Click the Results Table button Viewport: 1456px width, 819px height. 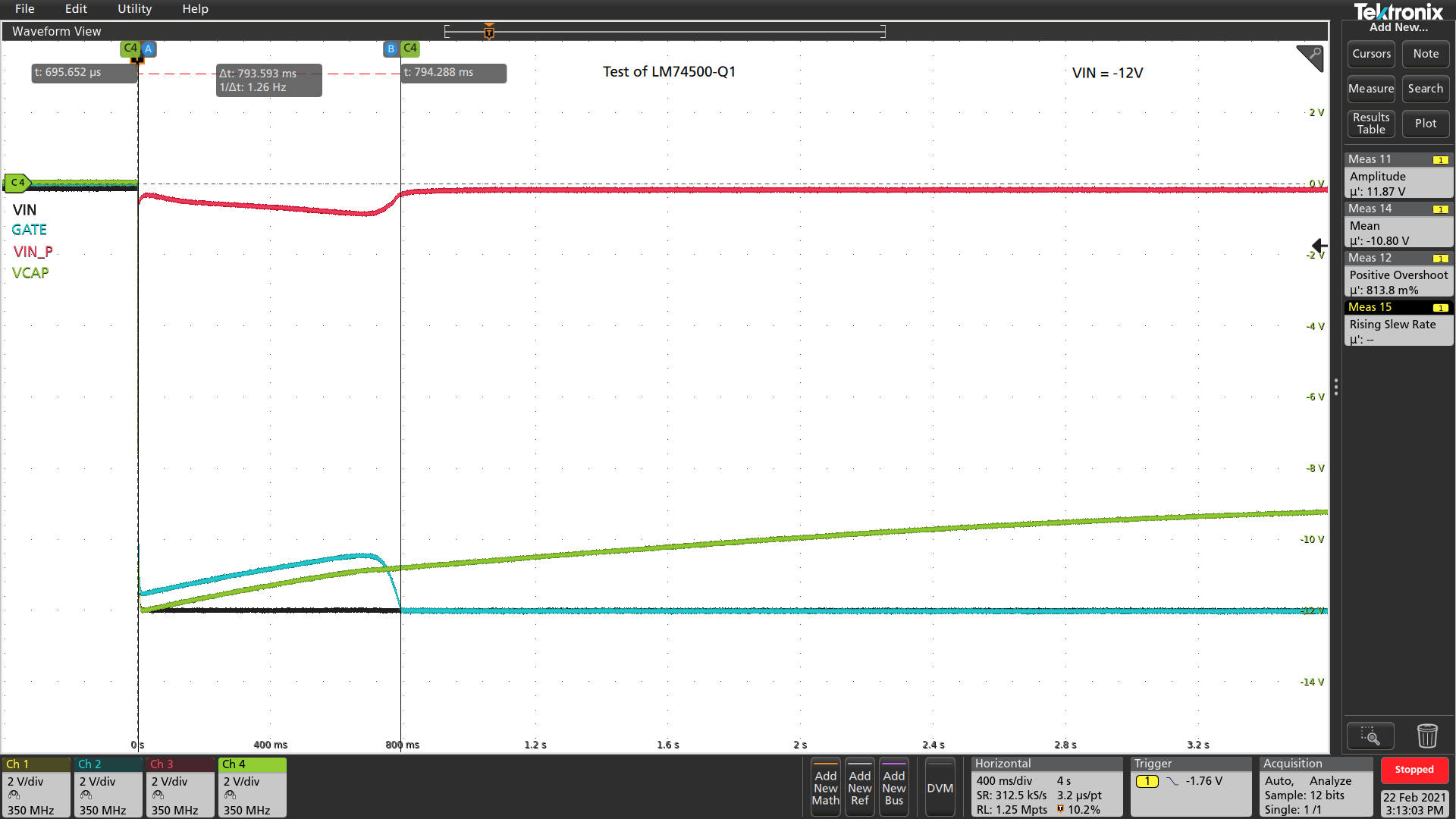(1371, 124)
